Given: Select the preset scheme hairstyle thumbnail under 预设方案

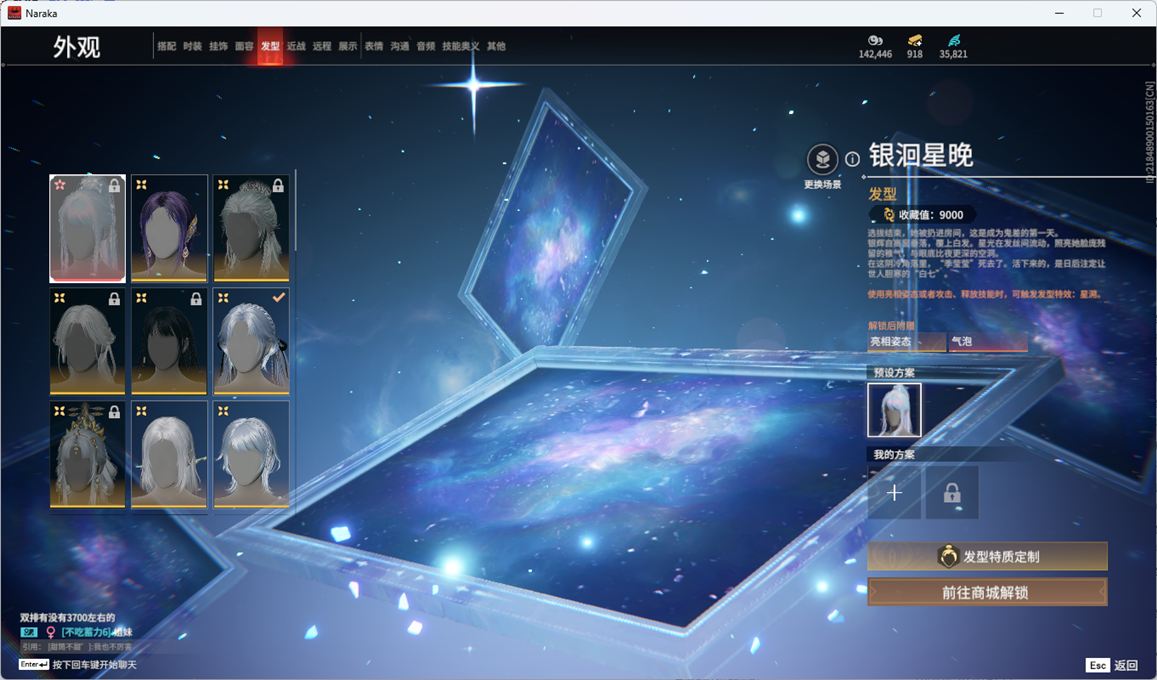Looking at the screenshot, I should click(894, 410).
